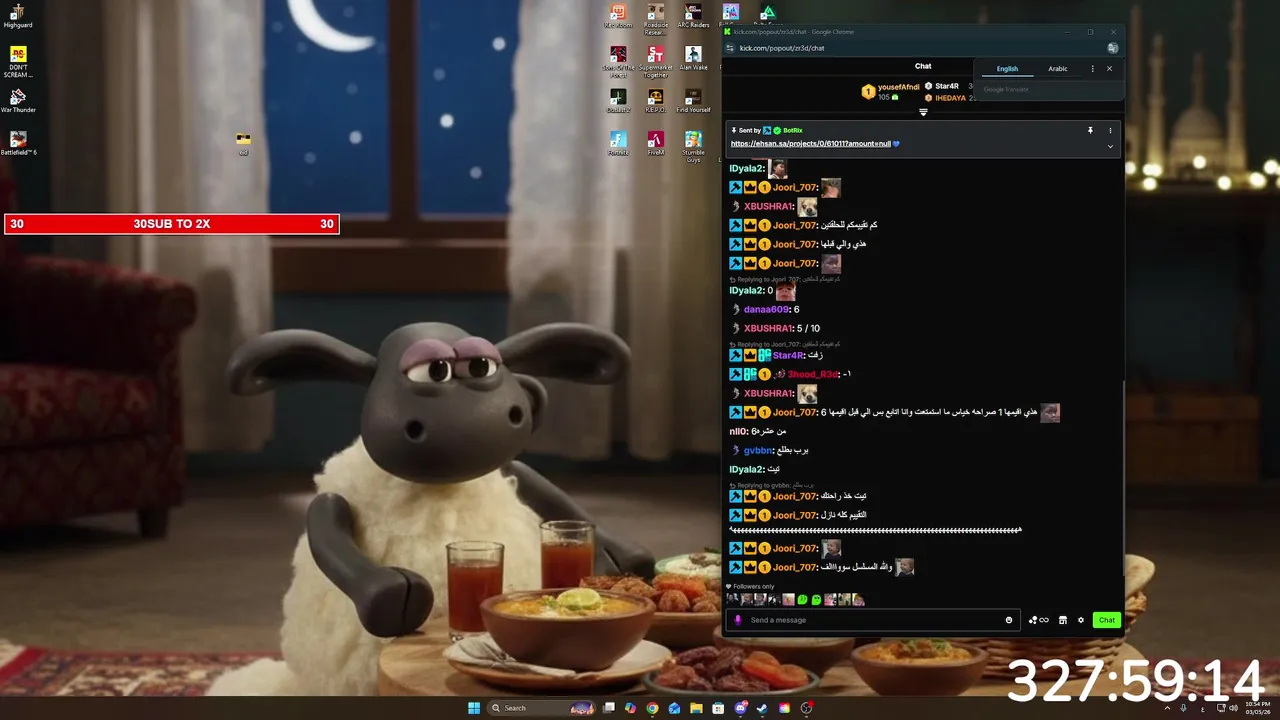Click 3hood_R3d username in chat
The image size is (1280, 720).
[x=813, y=374]
